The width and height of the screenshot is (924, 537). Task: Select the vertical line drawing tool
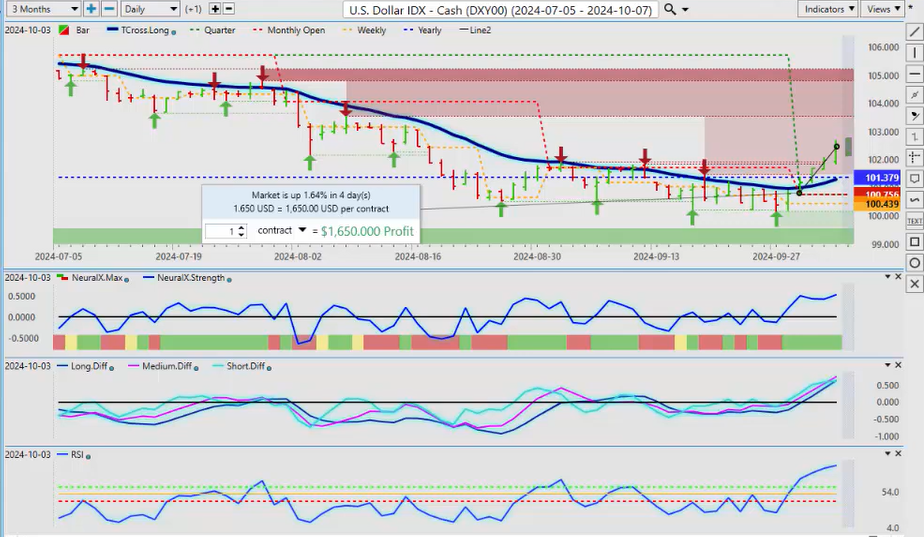pos(915,53)
